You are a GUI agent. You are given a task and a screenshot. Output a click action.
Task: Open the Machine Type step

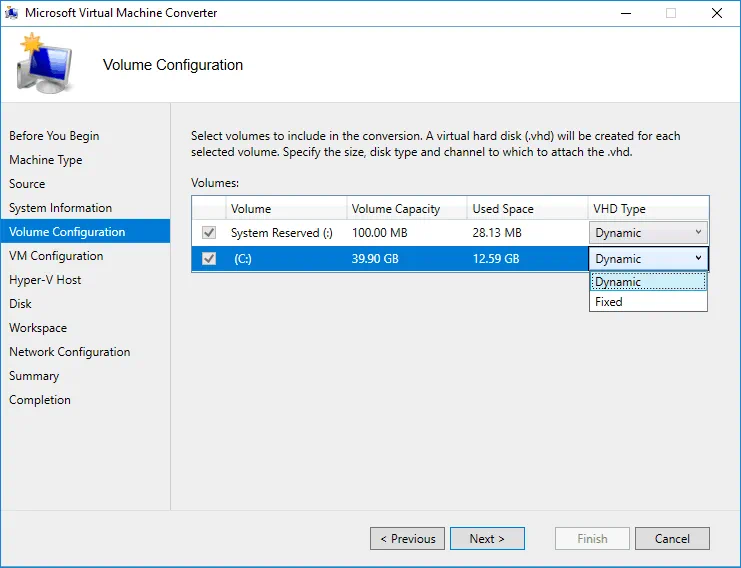tap(46, 160)
